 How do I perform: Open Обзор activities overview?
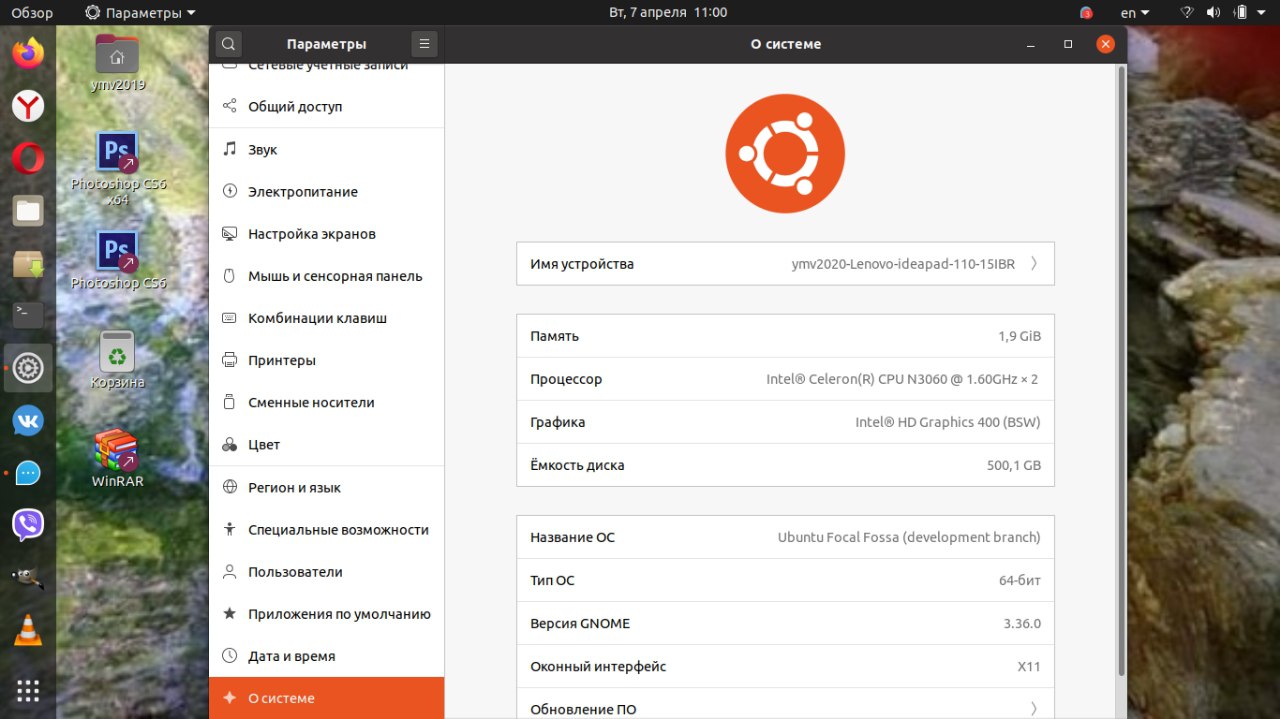point(32,13)
